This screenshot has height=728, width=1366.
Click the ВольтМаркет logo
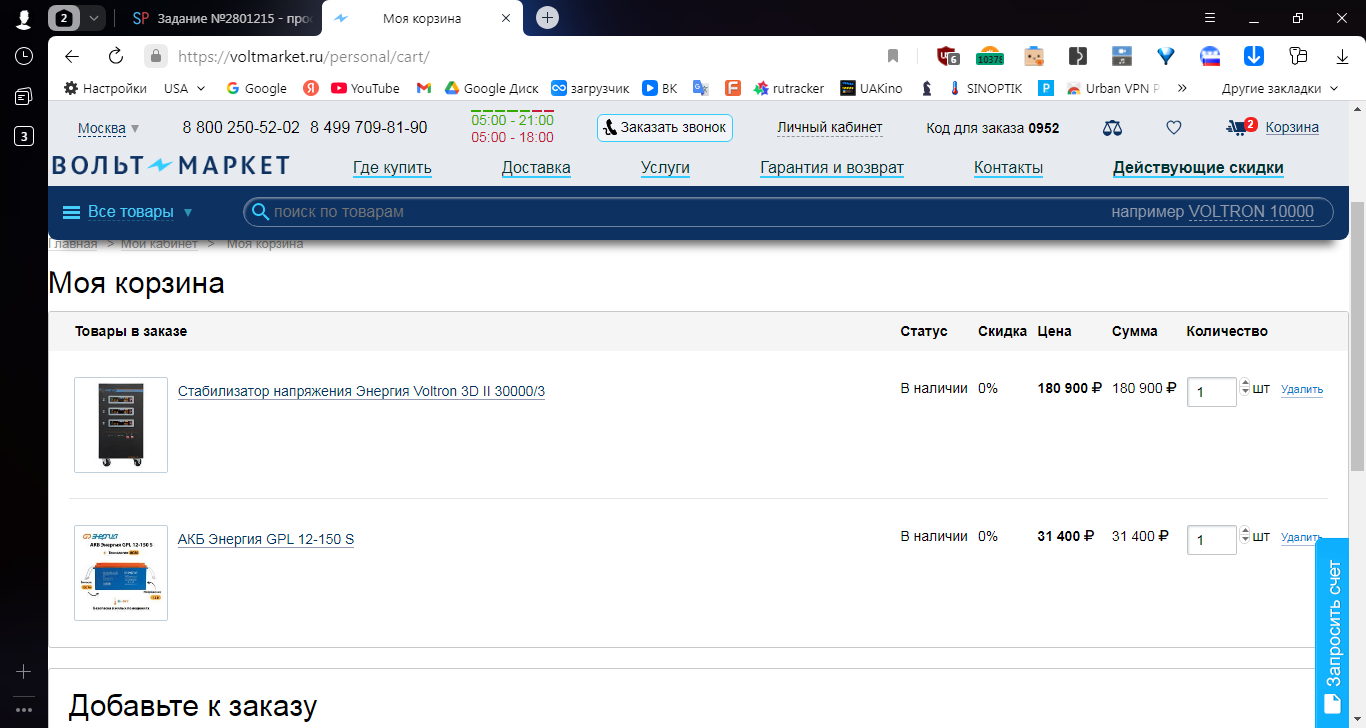click(170, 166)
